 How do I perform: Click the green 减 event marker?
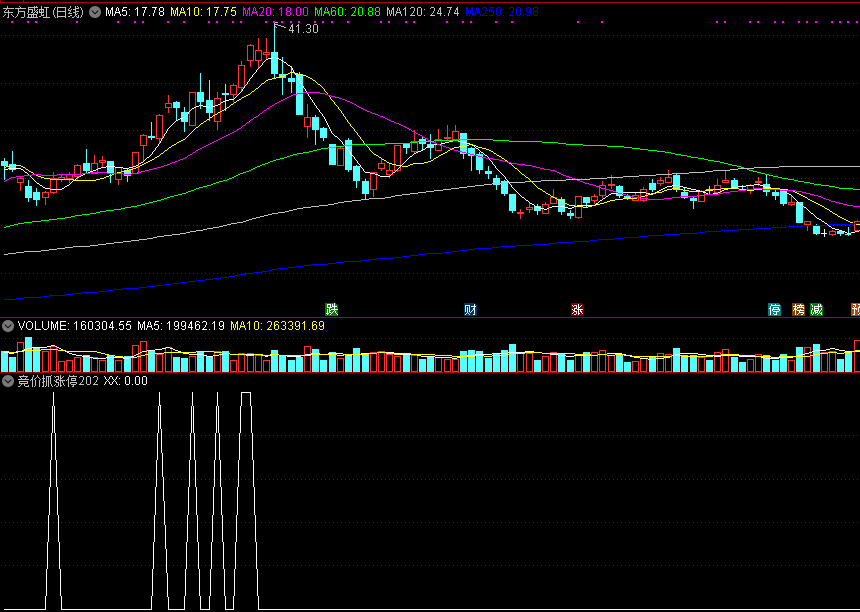point(817,309)
